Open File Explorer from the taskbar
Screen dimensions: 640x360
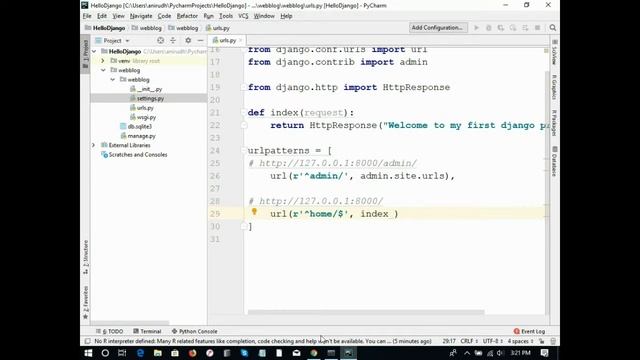point(158,353)
